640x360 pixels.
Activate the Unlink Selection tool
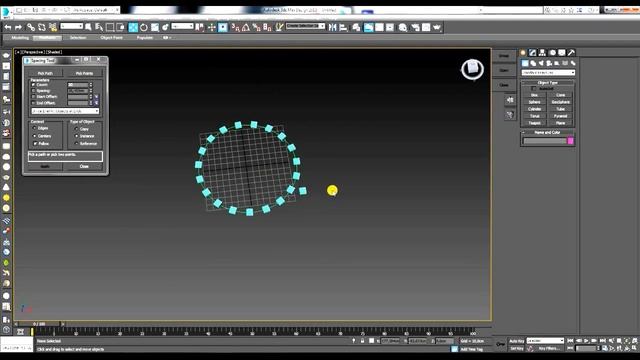pos(42,27)
